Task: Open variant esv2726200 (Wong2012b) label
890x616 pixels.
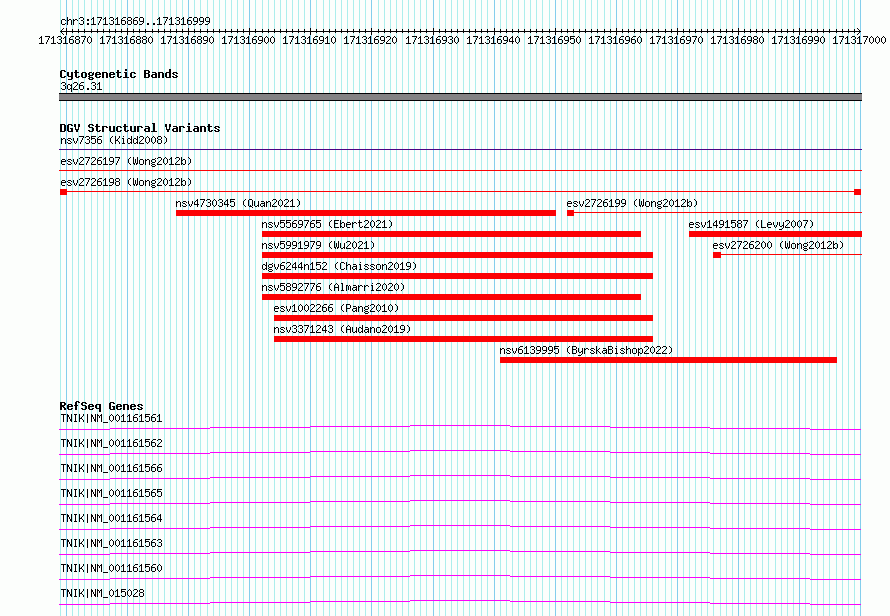Action: click(x=778, y=245)
